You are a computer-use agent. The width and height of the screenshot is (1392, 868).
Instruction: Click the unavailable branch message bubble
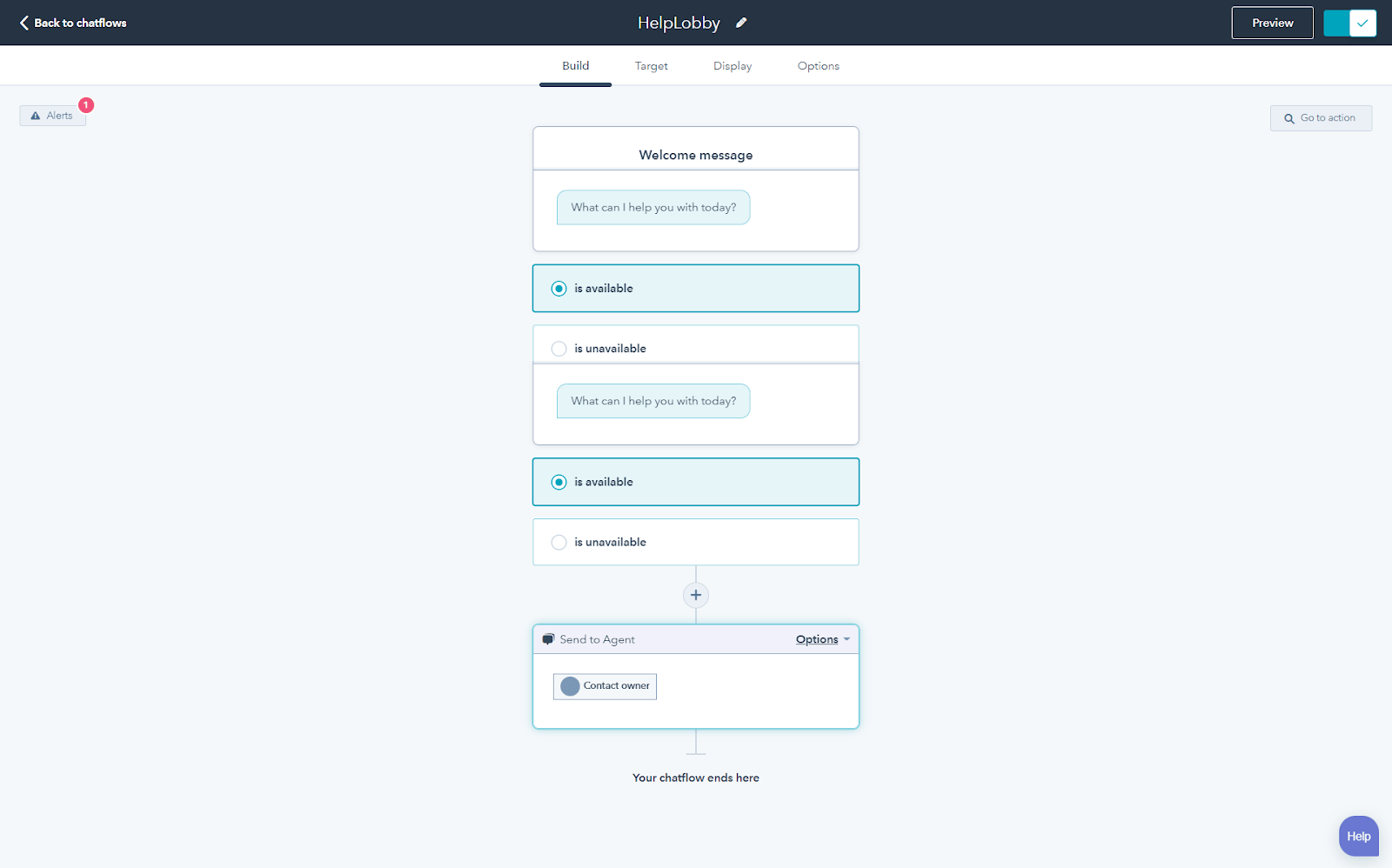pos(653,401)
